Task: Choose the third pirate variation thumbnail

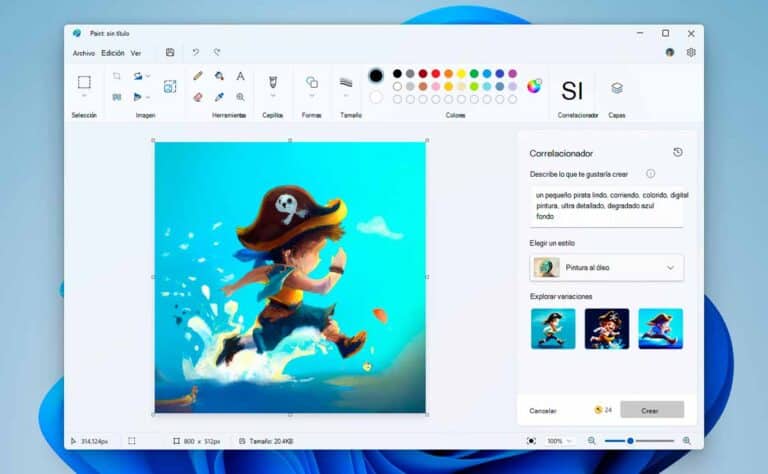Action: pyautogui.click(x=660, y=329)
